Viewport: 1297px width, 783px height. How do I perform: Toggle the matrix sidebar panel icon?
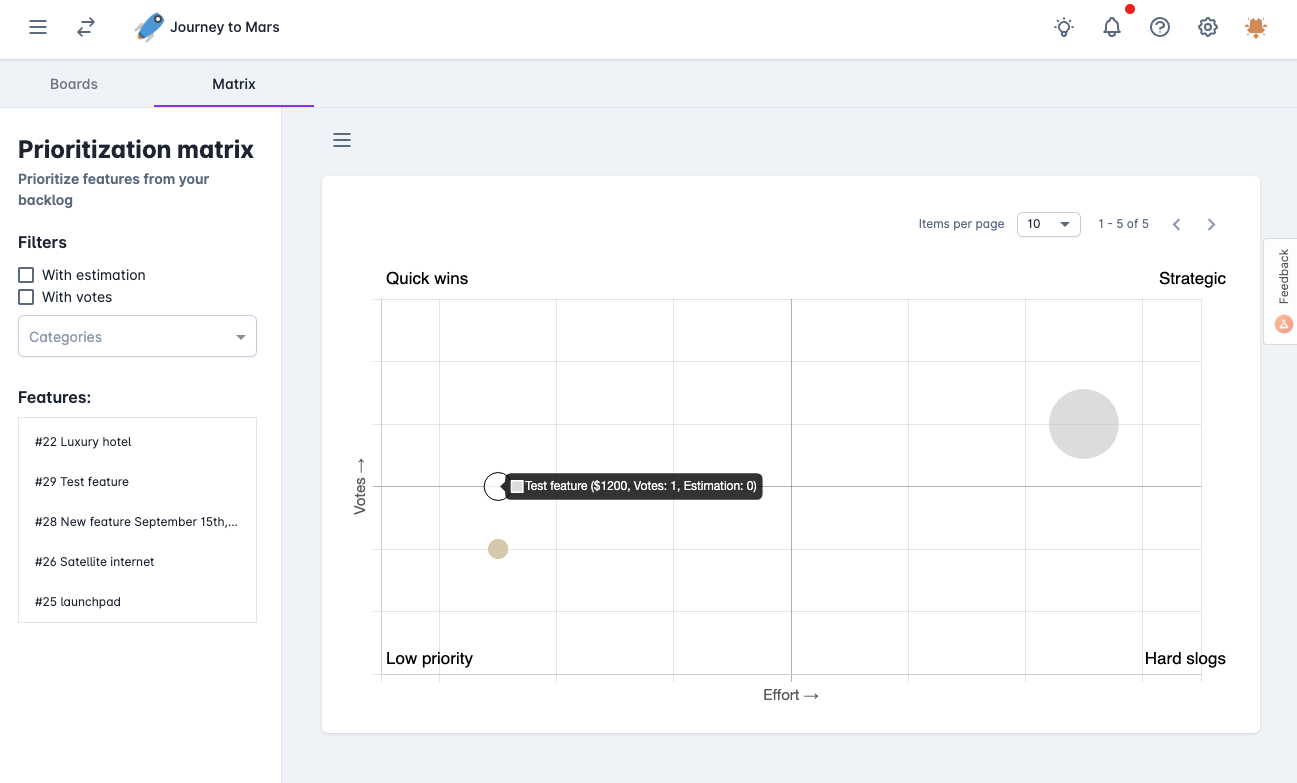pos(342,140)
